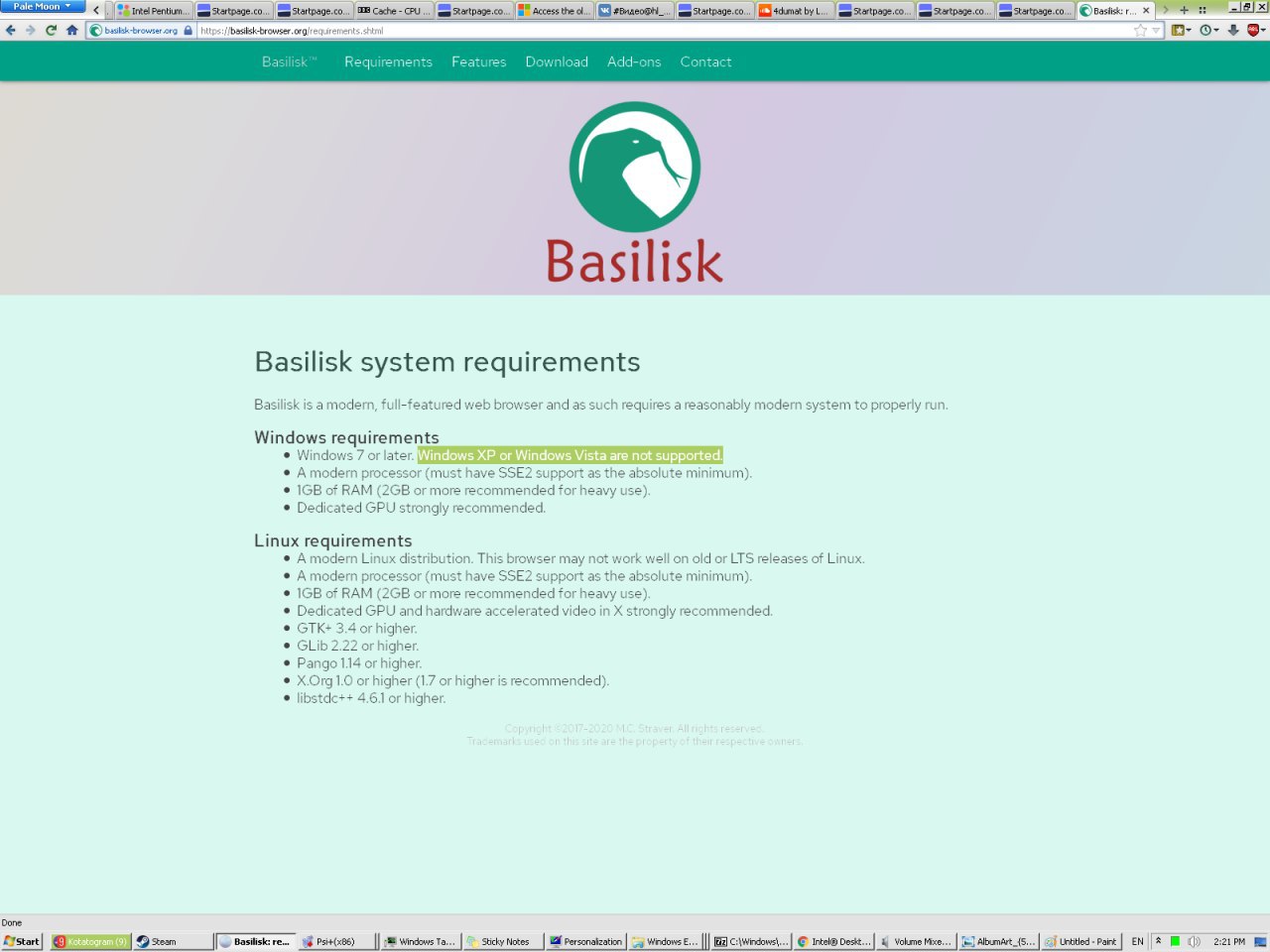Screen dimensions: 1270x952
Task: Click the Forward navigation arrow
Action: 30,30
